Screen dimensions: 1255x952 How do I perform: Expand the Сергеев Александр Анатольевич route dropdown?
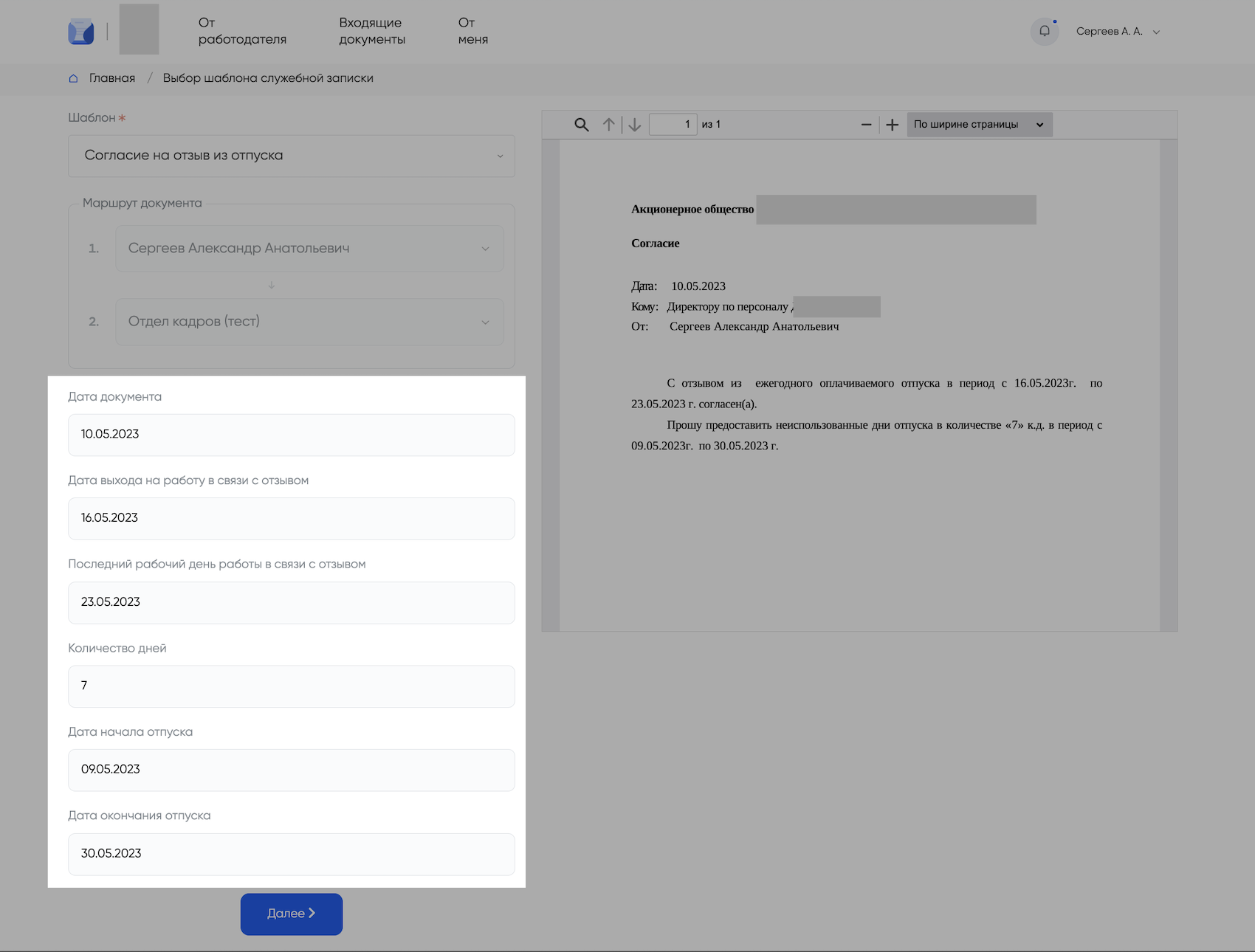pos(309,249)
